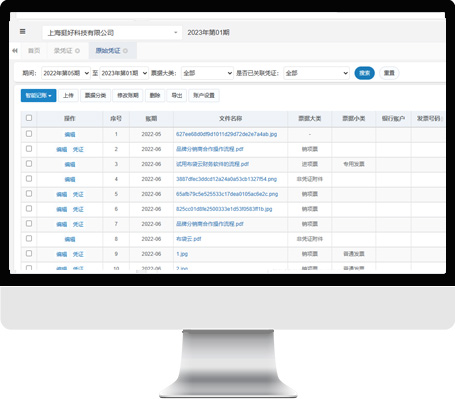Click the 银行账户 column header
Image resolution: width=455 pixels, height=399 pixels.
pos(393,119)
